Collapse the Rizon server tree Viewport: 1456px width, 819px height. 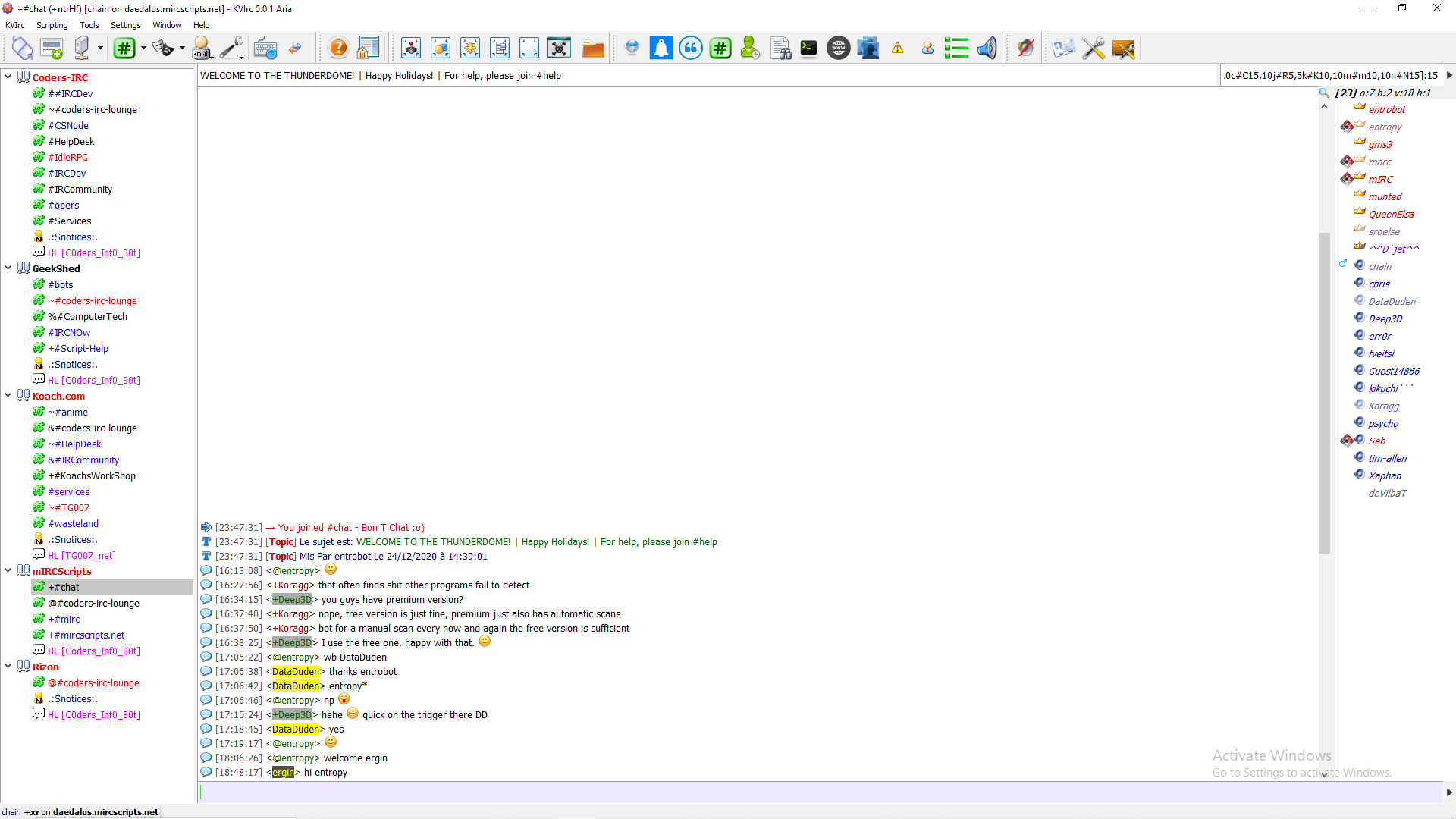pyautogui.click(x=8, y=666)
